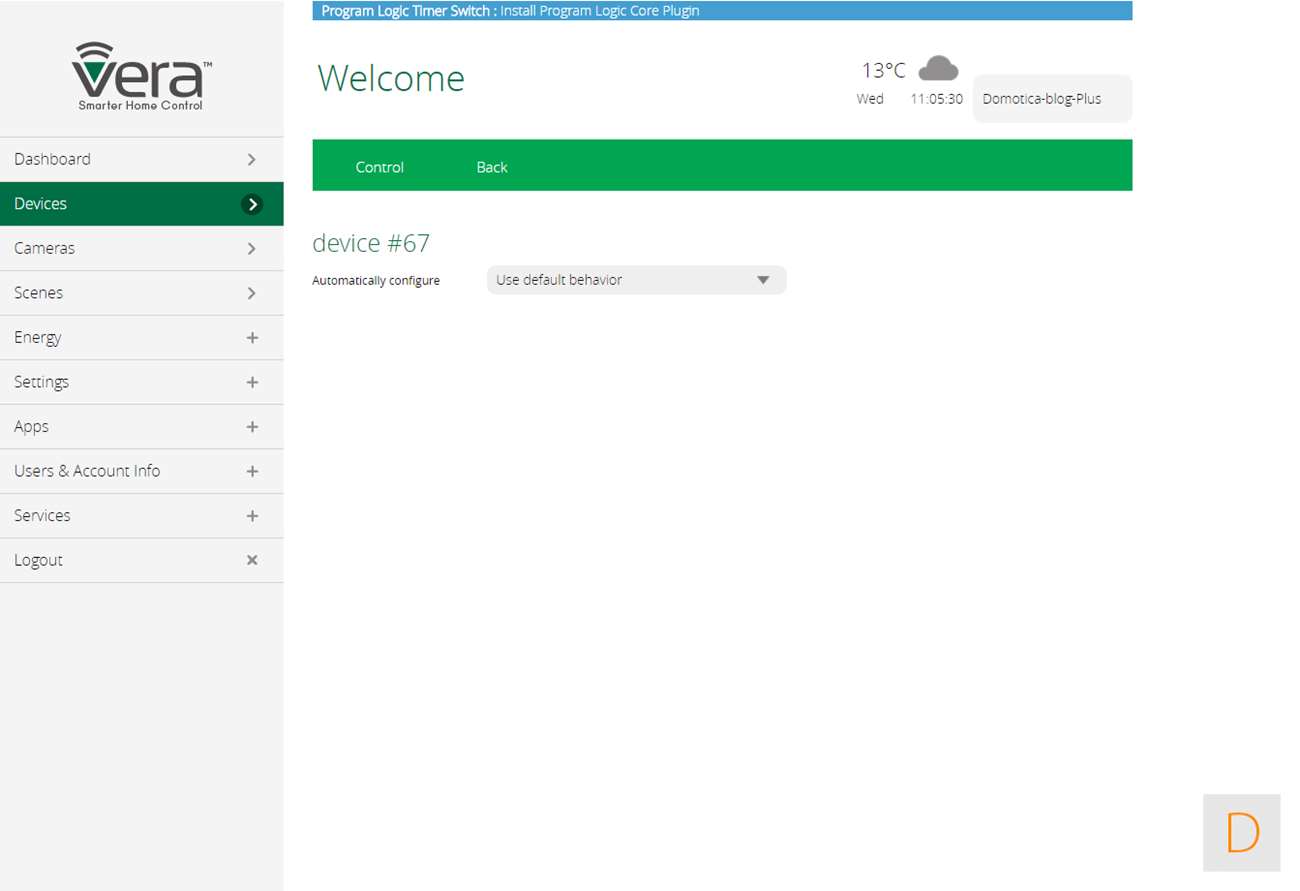Click the Logout X icon
The height and width of the screenshot is (891, 1300).
(252, 560)
